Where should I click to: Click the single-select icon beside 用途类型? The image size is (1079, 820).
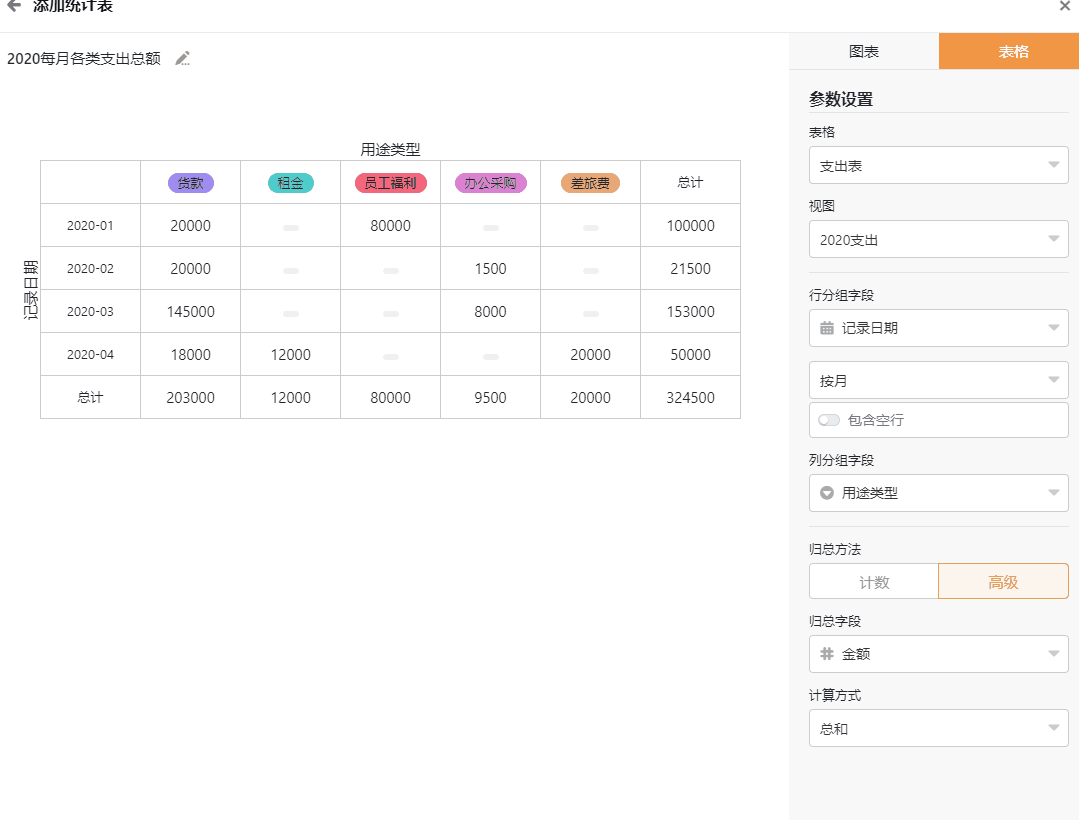pos(827,493)
